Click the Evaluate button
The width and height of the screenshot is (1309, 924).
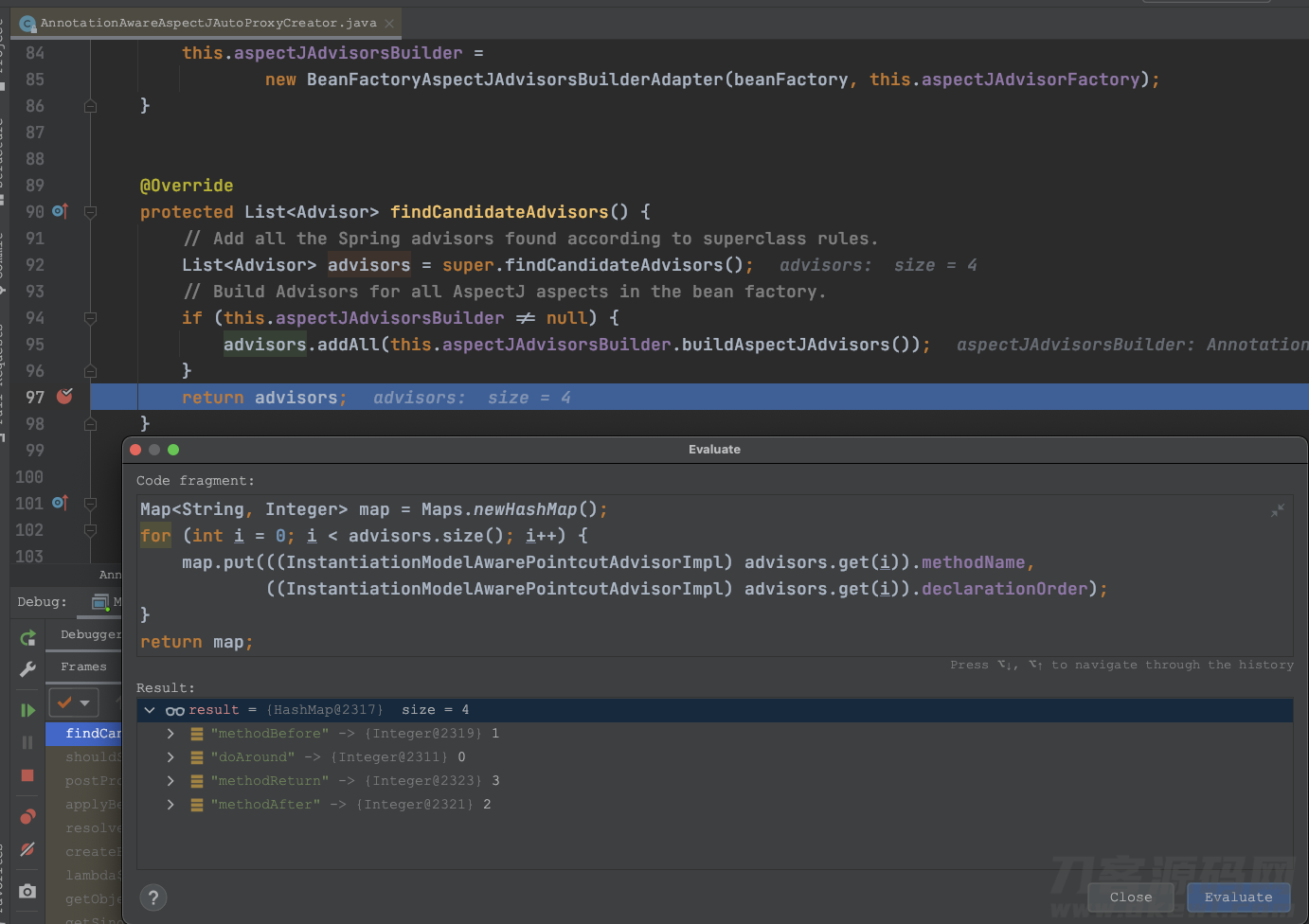pos(1238,897)
